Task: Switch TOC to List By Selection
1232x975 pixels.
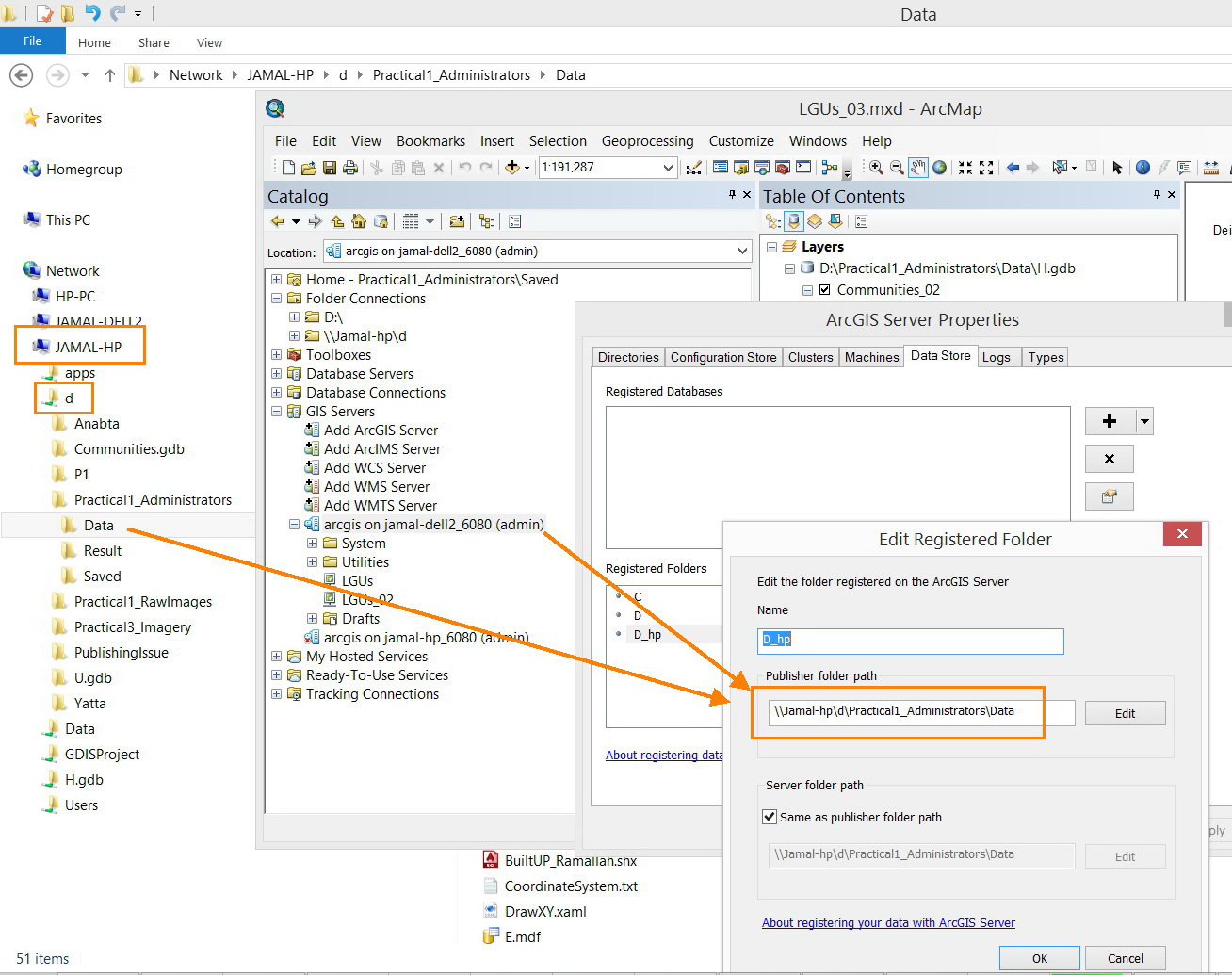Action: pyautogui.click(x=835, y=221)
